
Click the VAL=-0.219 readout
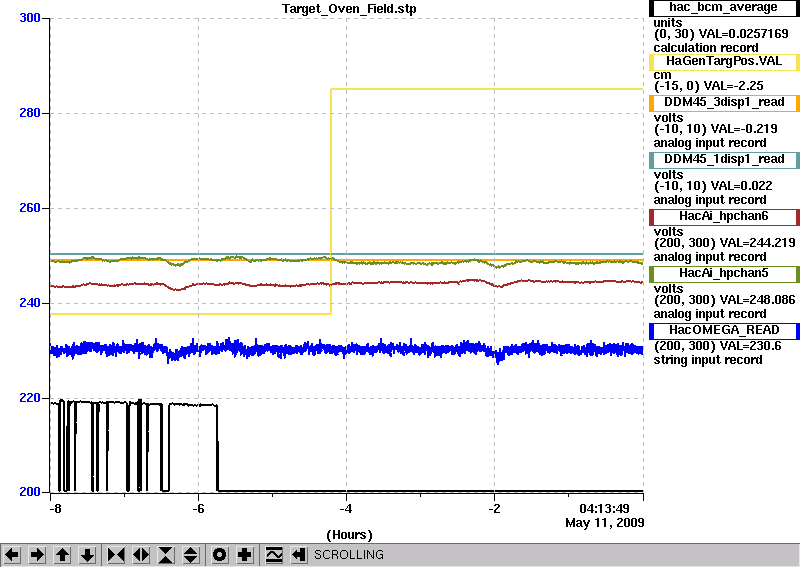744,129
